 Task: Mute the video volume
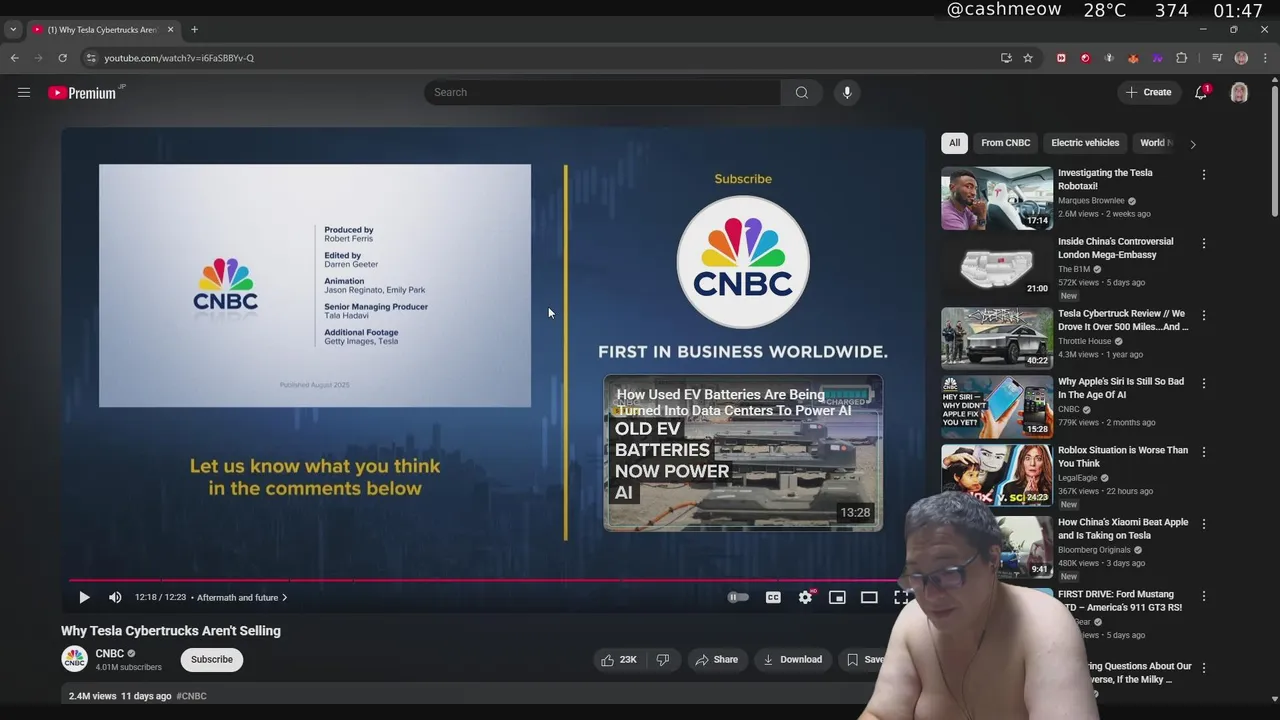tap(115, 597)
